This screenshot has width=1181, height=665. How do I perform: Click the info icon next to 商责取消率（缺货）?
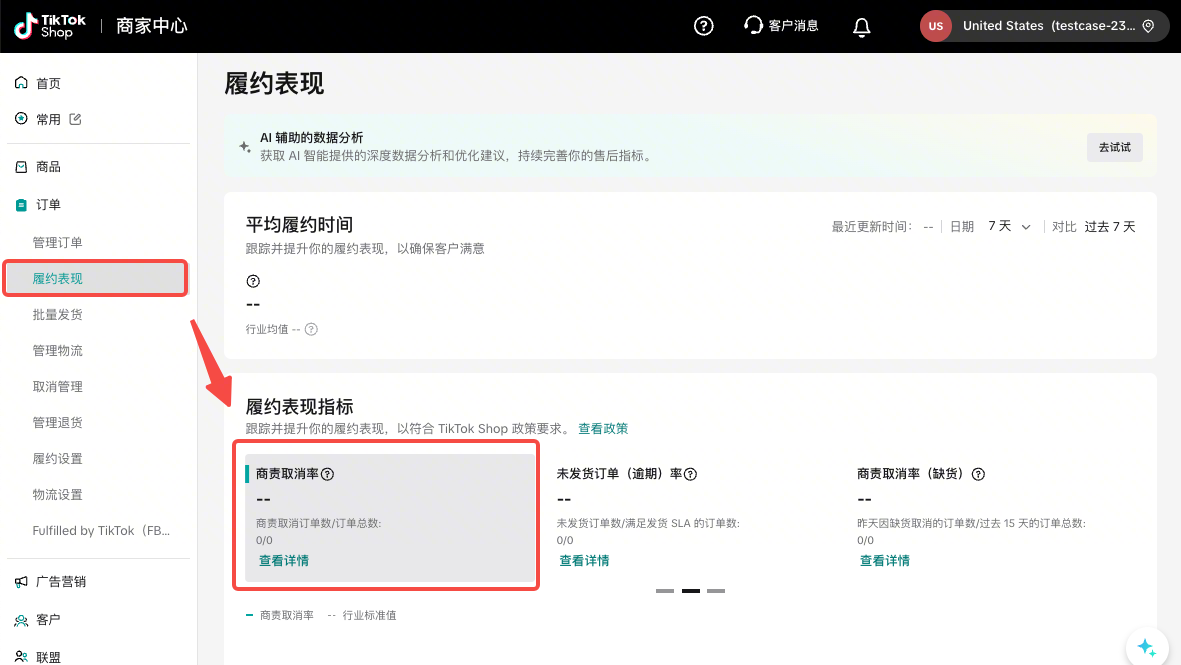pyautogui.click(x=978, y=474)
